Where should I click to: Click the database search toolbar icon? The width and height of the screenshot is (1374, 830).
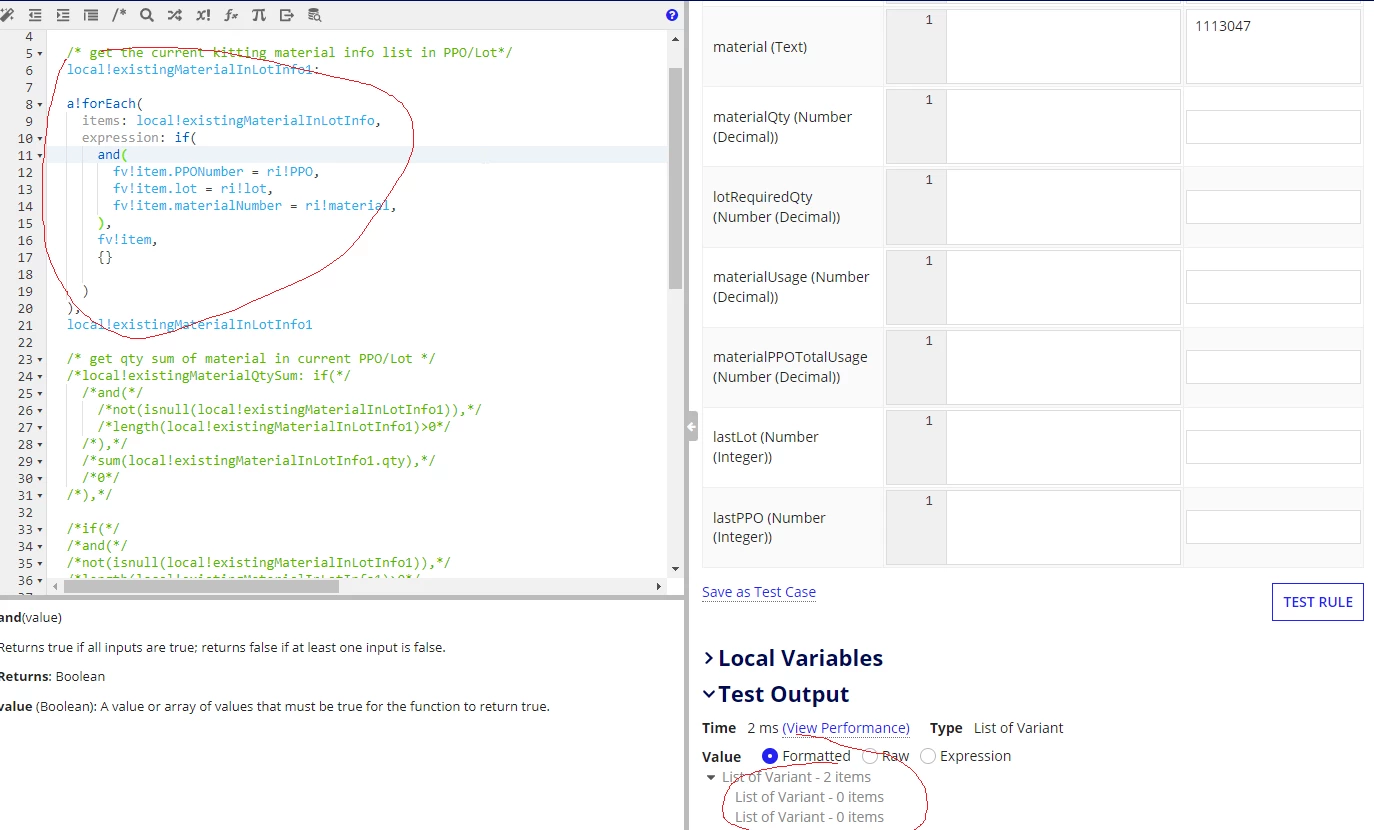(315, 15)
